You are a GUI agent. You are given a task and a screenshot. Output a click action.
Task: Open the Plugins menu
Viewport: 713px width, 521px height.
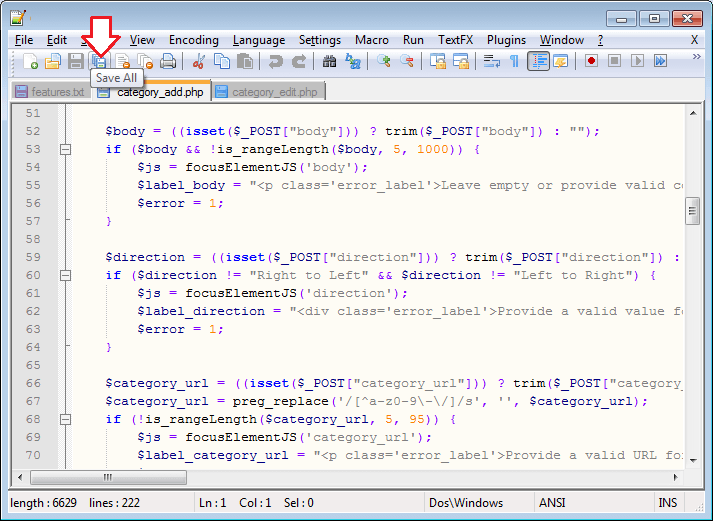[x=506, y=40]
